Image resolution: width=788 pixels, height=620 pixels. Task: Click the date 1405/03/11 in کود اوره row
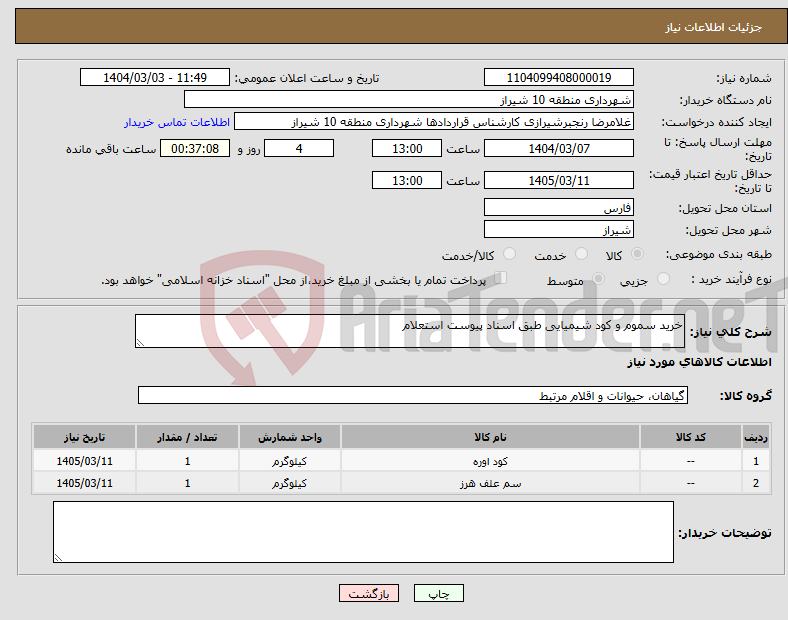click(84, 461)
